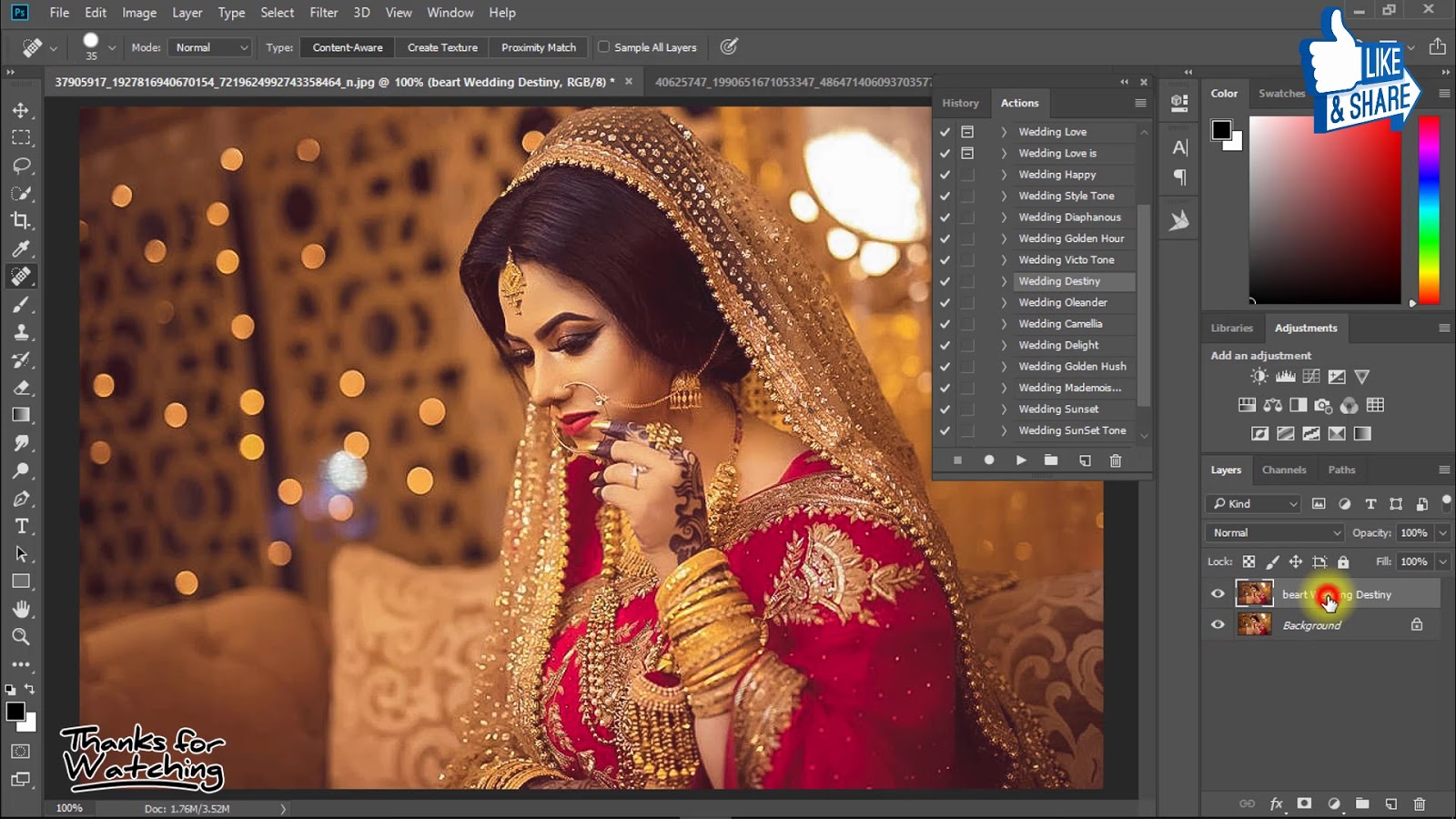Choose the Proximity Match type
The width and height of the screenshot is (1456, 819).
coord(538,47)
